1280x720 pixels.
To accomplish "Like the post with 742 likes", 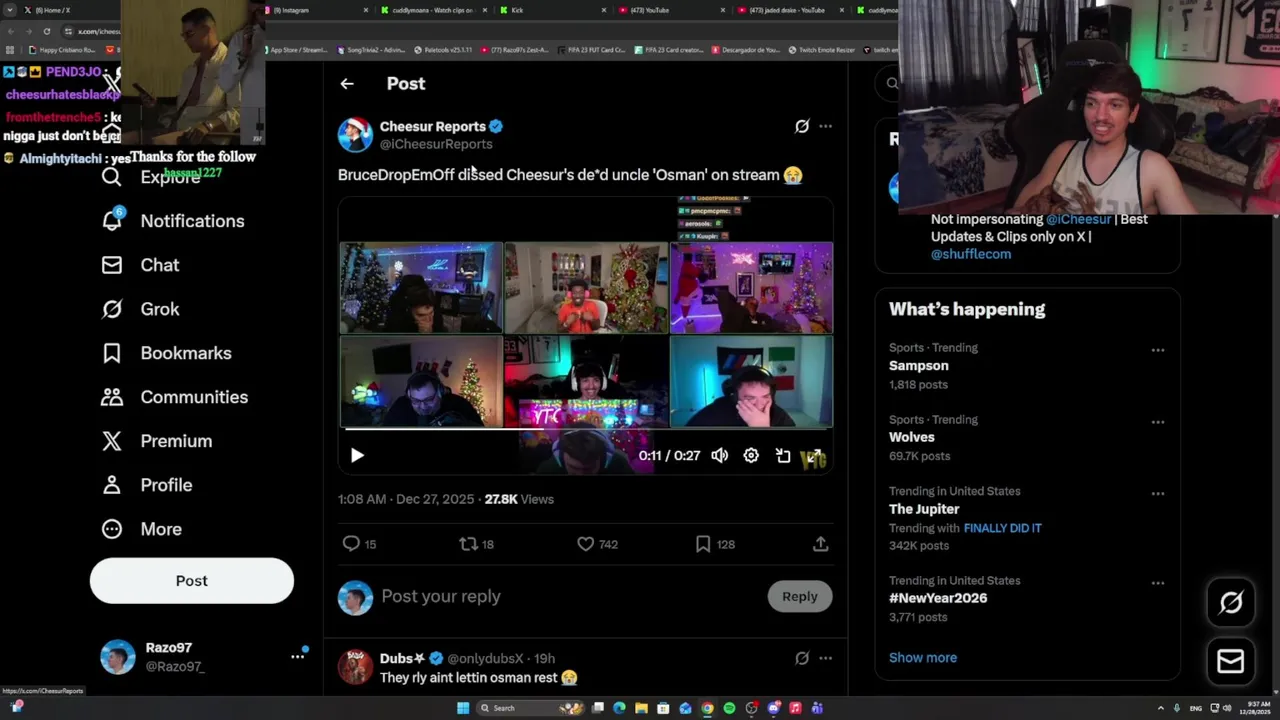I will click(597, 544).
